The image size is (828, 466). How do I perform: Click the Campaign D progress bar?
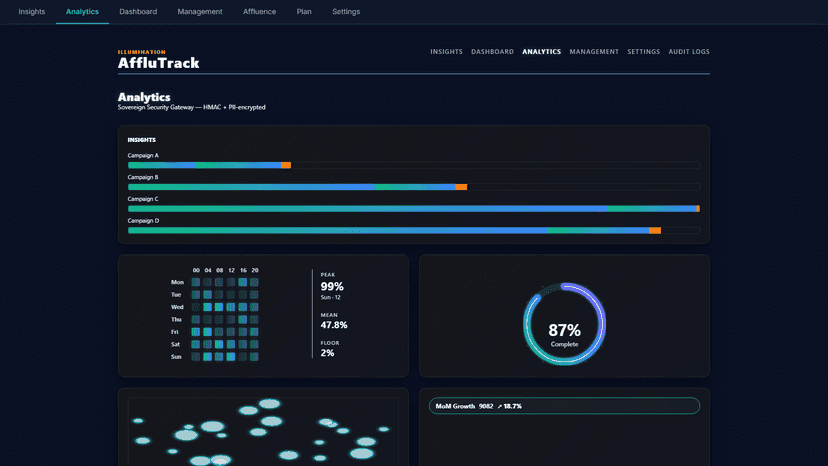413,230
